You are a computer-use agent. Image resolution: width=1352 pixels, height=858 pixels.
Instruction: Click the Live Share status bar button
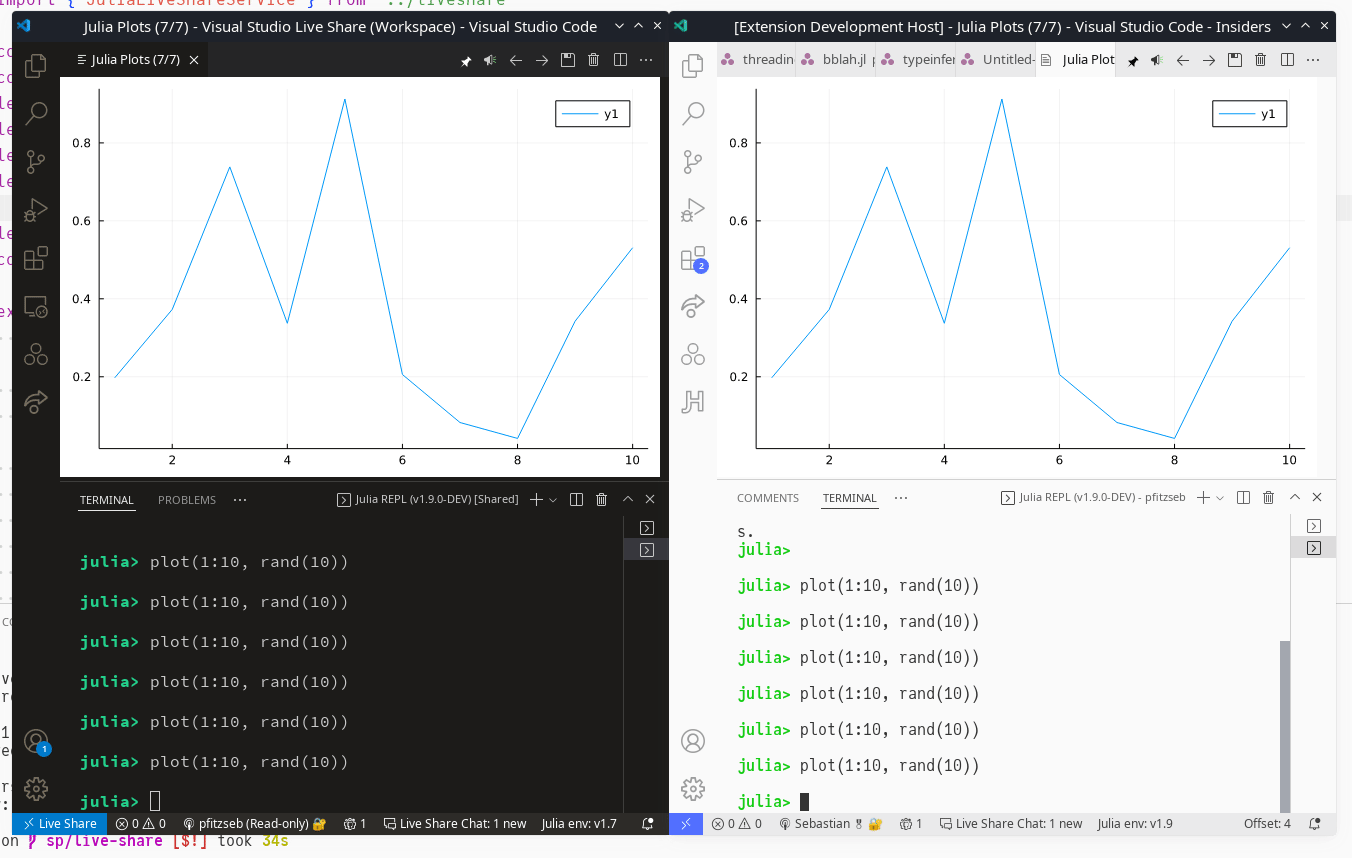[x=60, y=824]
